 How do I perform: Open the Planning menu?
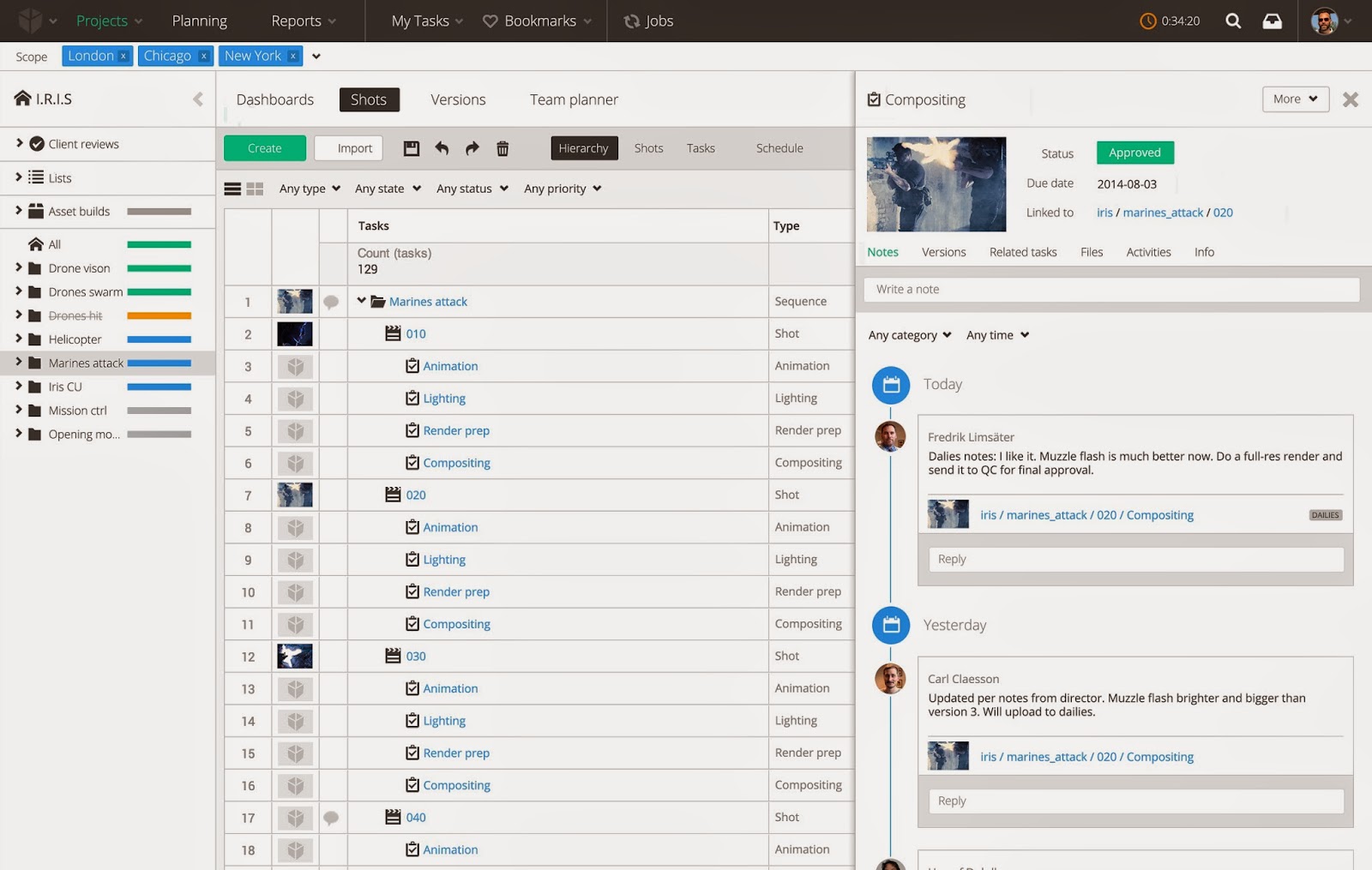coord(199,21)
